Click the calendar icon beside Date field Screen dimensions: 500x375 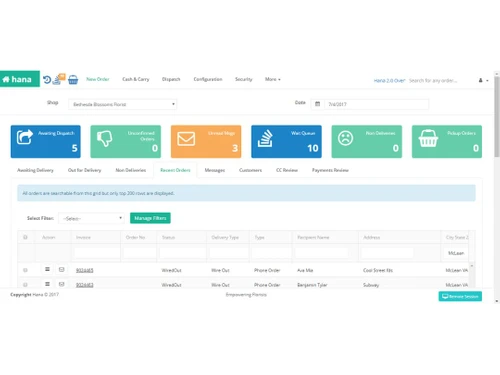click(317, 104)
